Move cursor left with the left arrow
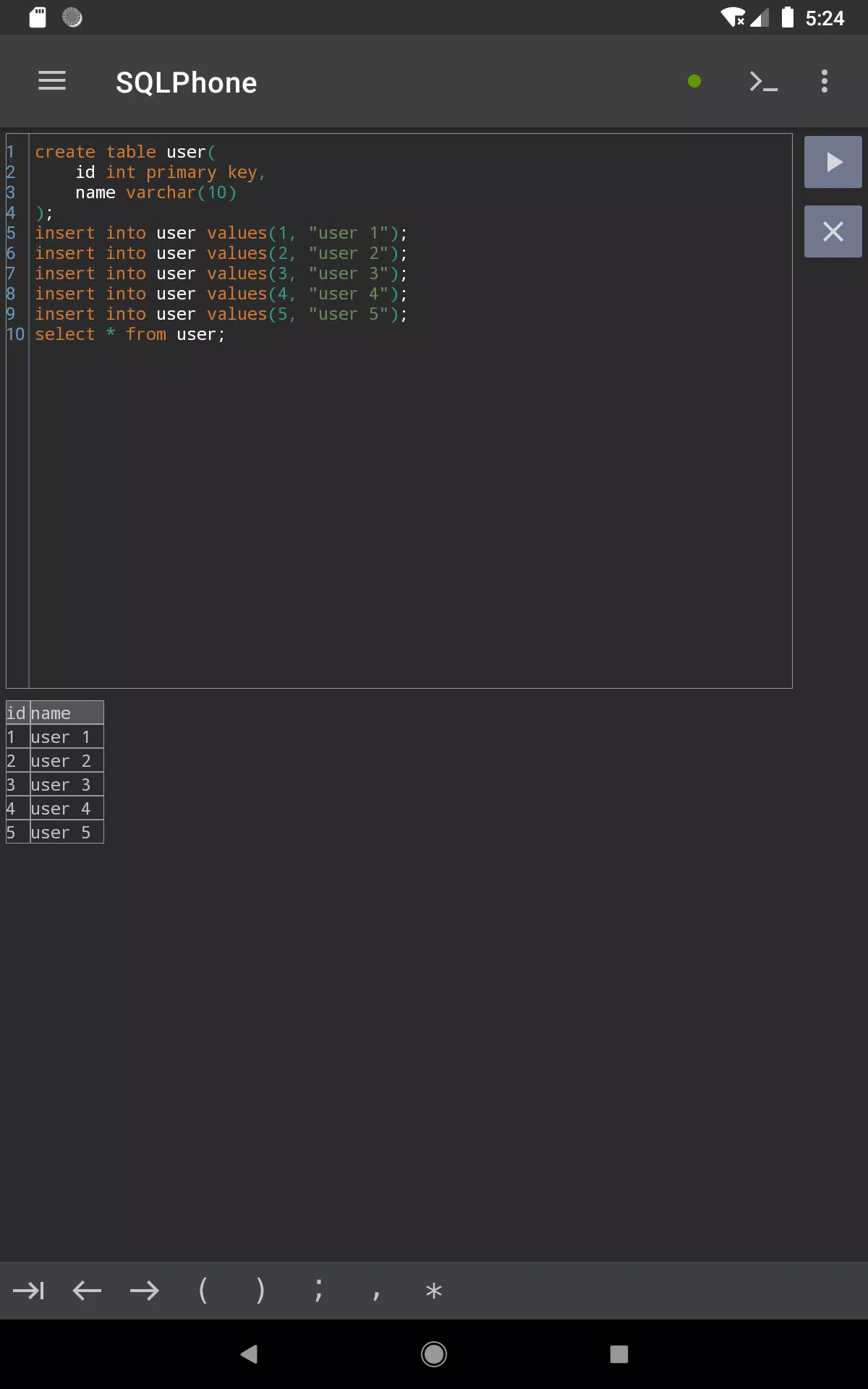 87,1291
